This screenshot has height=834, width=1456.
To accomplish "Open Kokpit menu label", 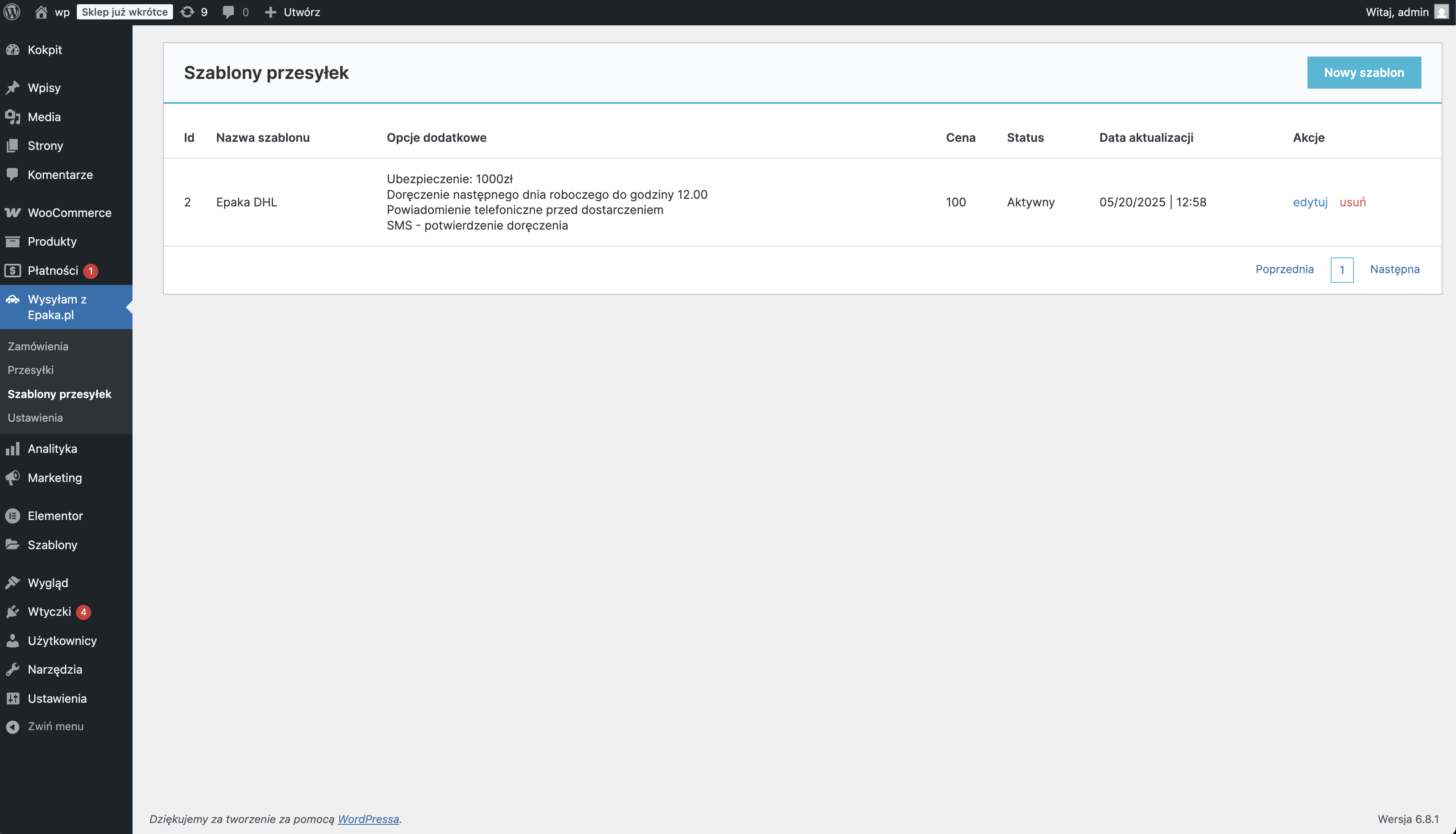I will [45, 50].
